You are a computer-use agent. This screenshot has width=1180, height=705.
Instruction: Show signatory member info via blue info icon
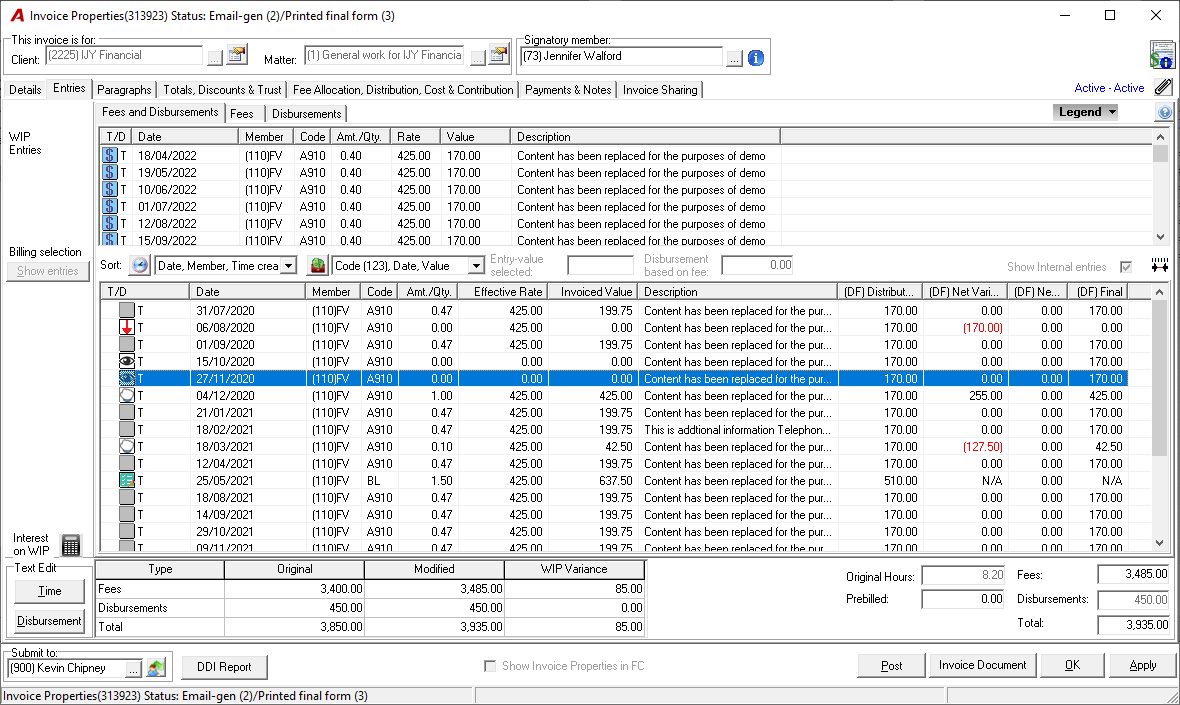tap(756, 57)
